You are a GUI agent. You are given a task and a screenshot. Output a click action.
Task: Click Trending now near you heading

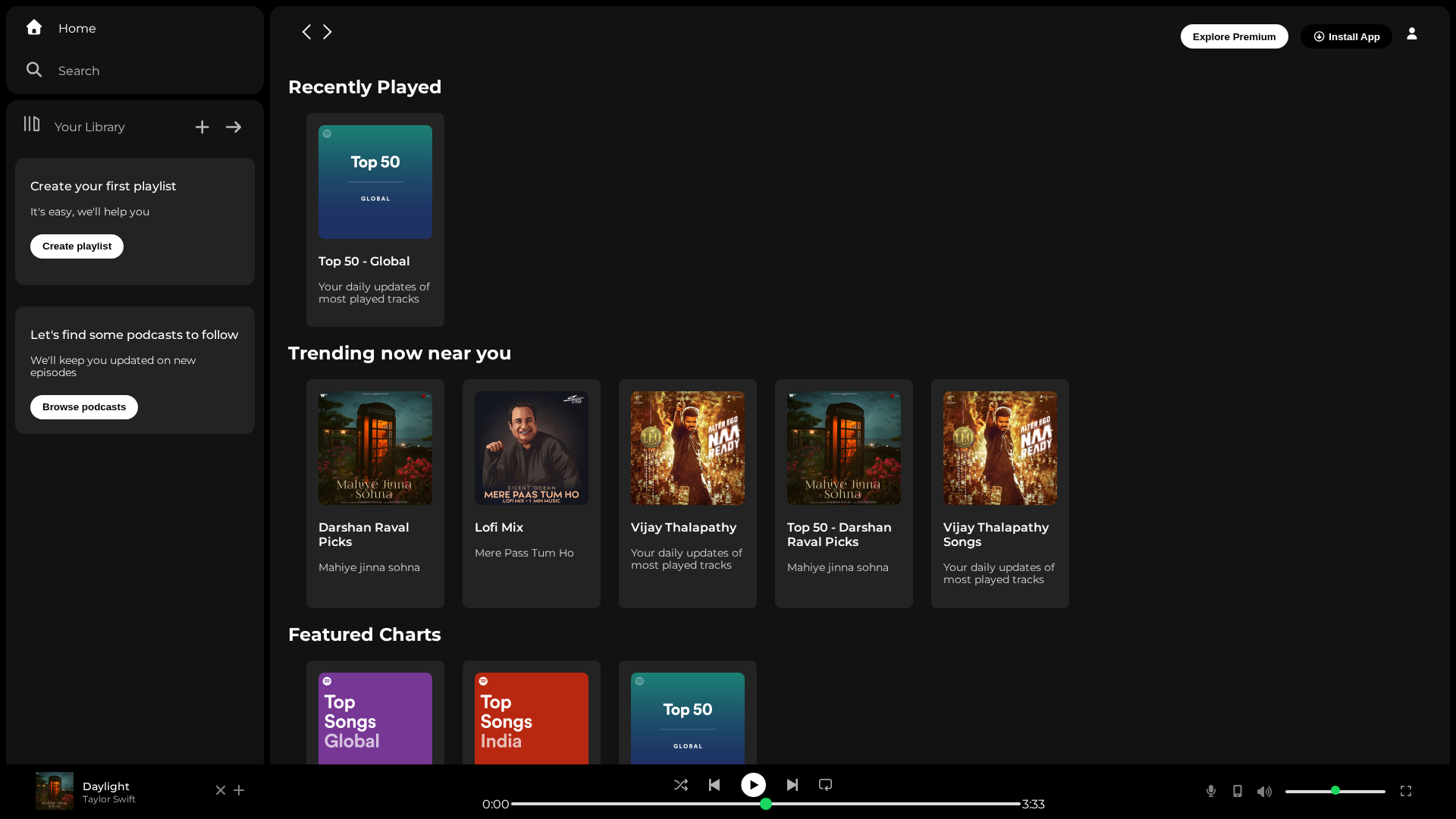[x=400, y=353]
